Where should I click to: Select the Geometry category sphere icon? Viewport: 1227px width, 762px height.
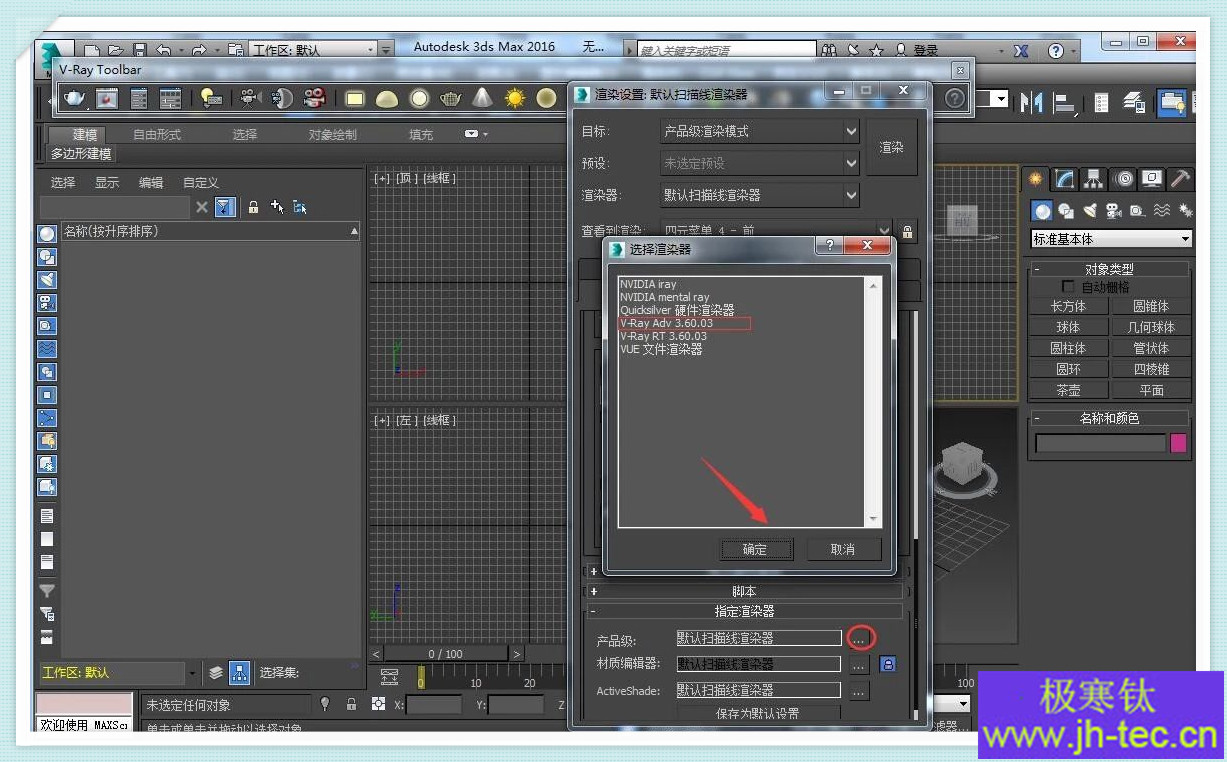click(1043, 210)
